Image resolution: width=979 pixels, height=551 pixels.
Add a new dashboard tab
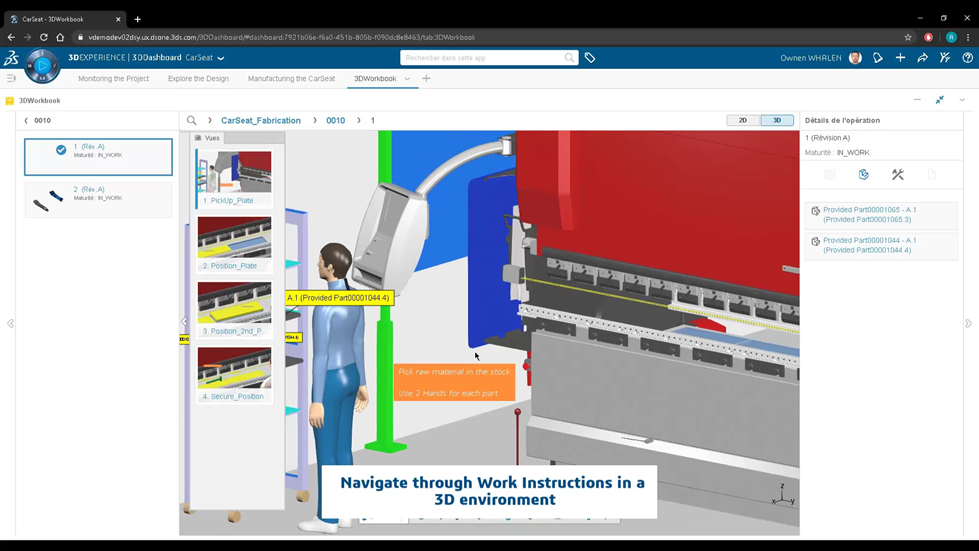(426, 79)
